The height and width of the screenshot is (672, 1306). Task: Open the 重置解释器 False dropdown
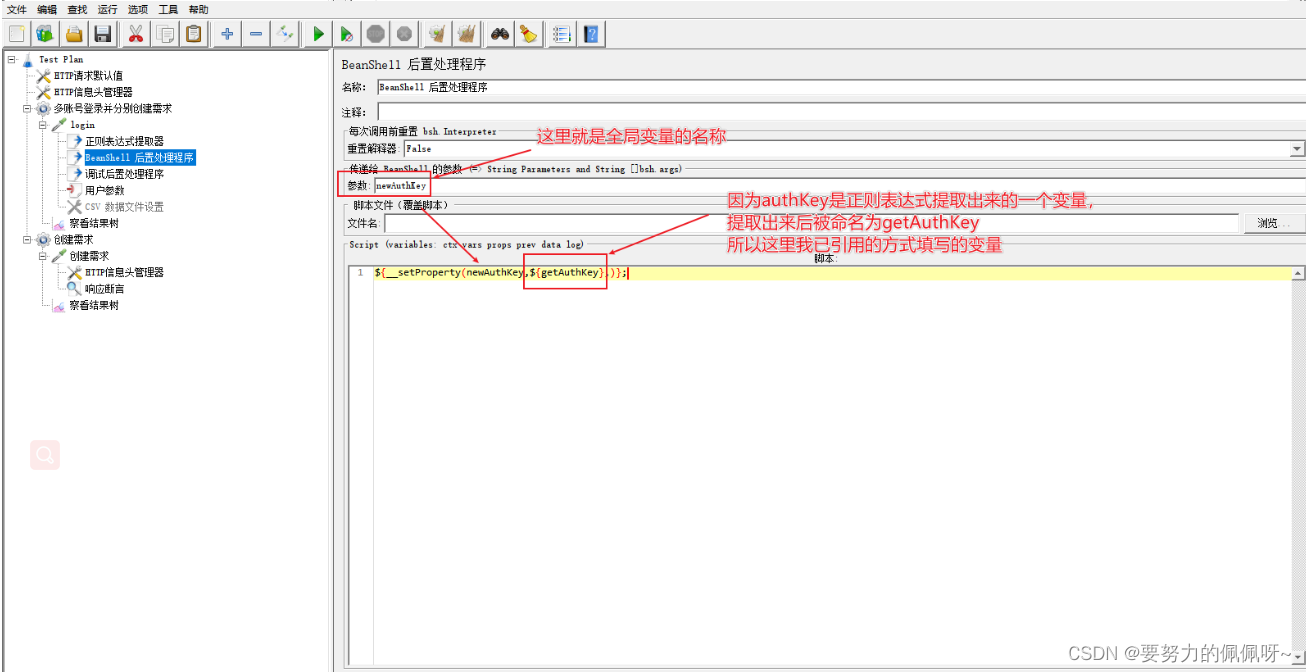[1297, 149]
